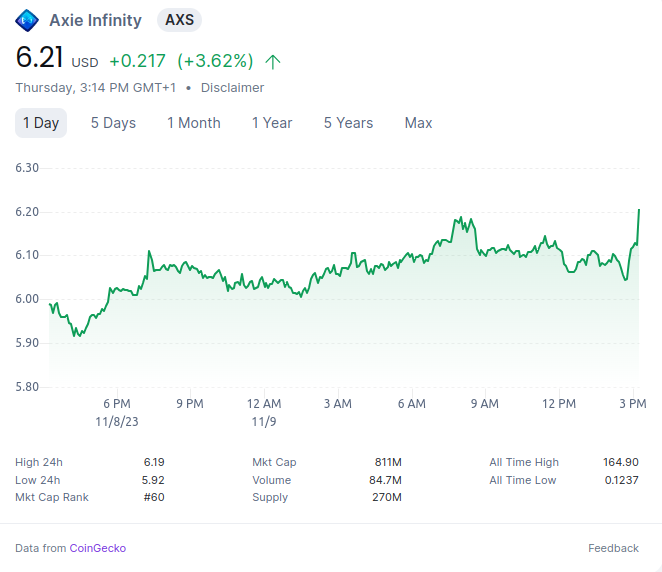Viewport: 662px width, 572px height.
Task: Open the Disclaimer link
Action: [x=232, y=88]
